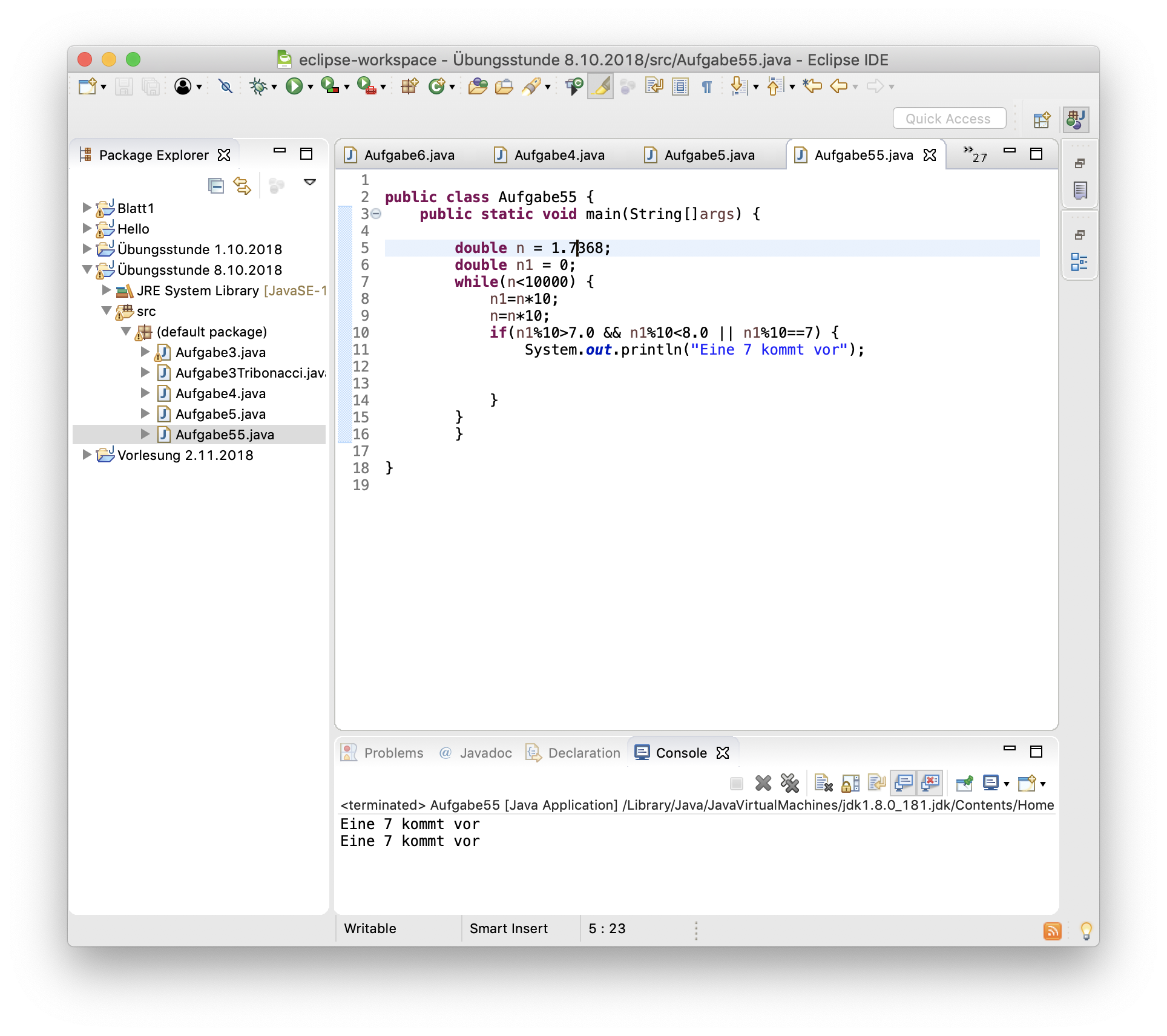Select the Skip All Breakpoints icon
This screenshot has height=1036, width=1167.
pos(225,87)
